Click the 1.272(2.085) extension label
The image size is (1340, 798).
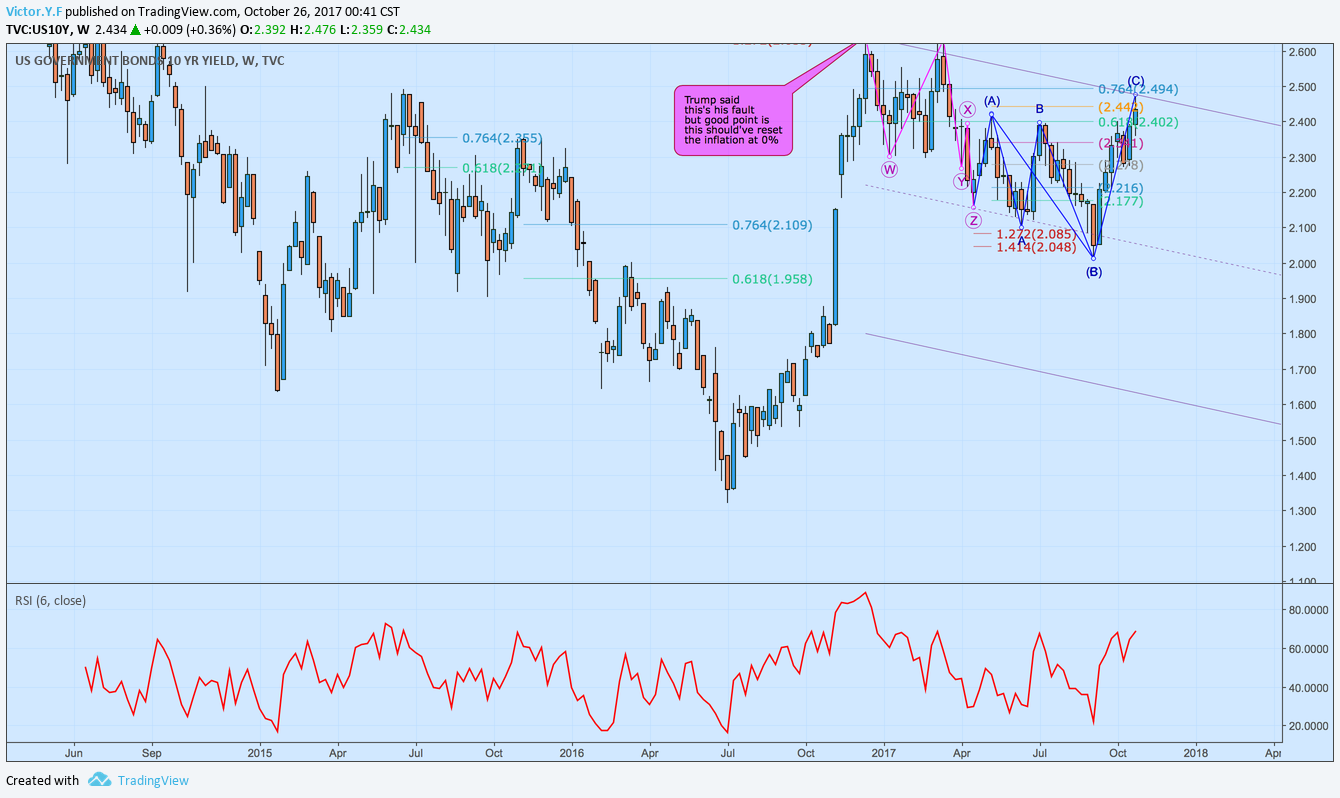1036,234
